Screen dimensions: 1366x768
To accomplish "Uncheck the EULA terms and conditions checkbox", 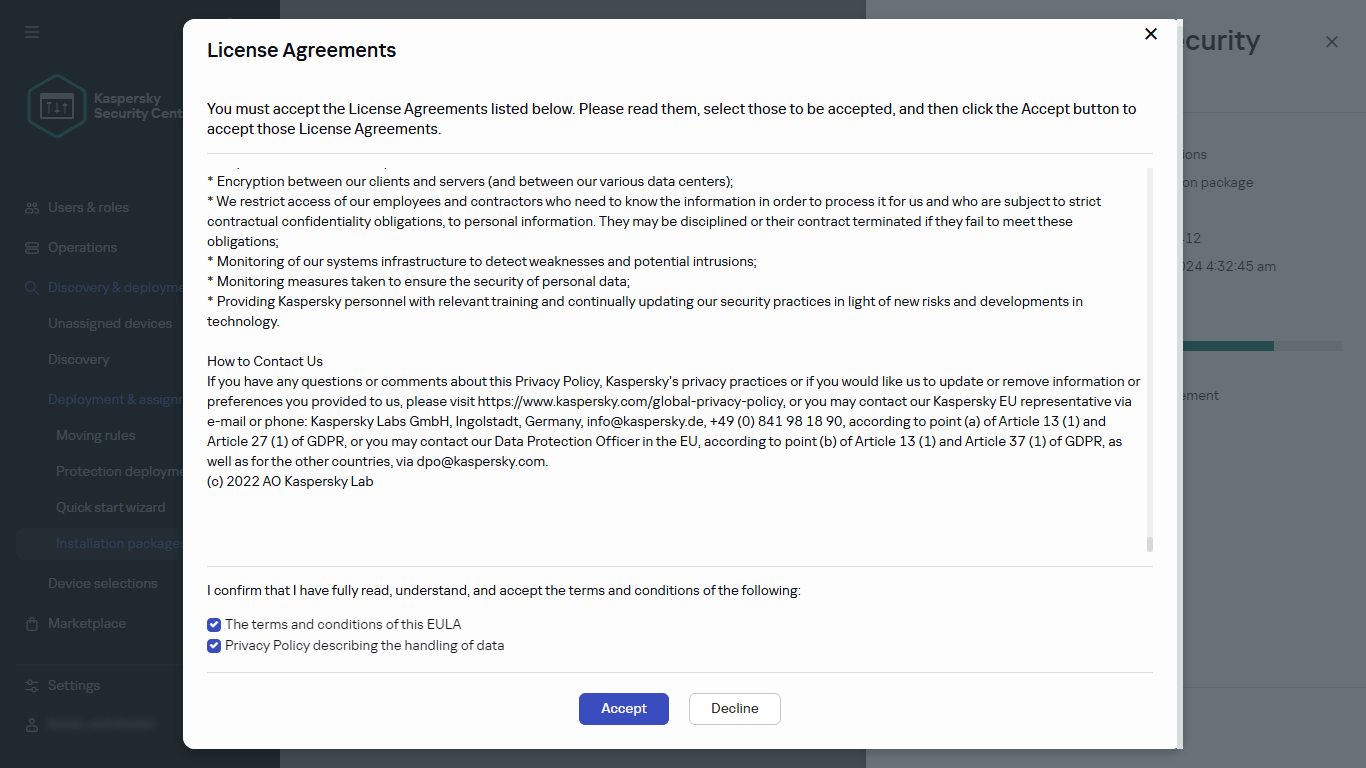I will pyautogui.click(x=213, y=624).
